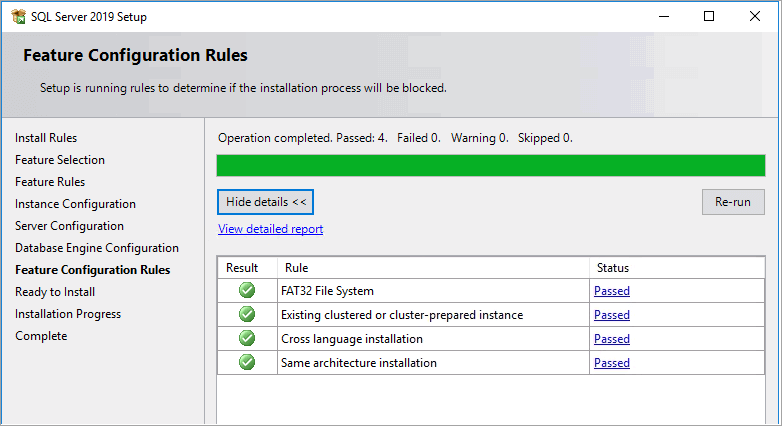Image resolution: width=782 pixels, height=426 pixels.
Task: Open Passed status for Existing clustered instance rule
Action: 611,315
